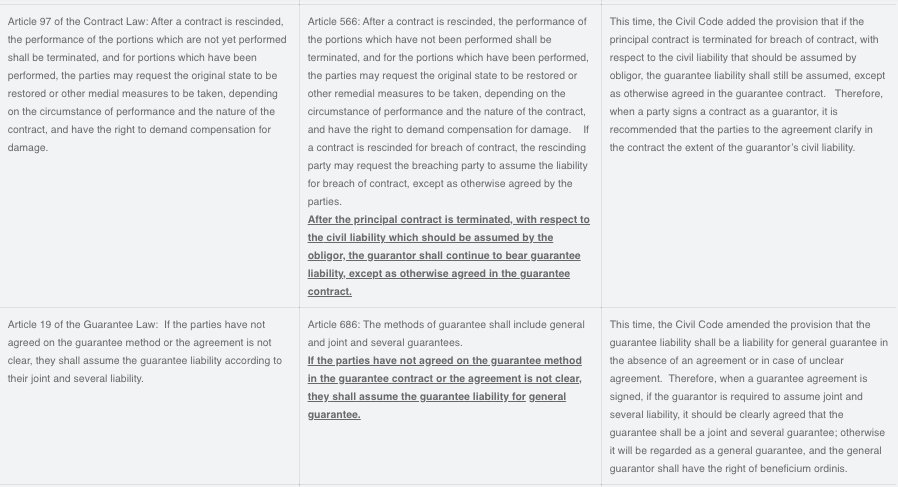Click the underlined line "the civil liability which should be assumed by the"
Viewport: 898px width, 487px height.
(x=430, y=238)
